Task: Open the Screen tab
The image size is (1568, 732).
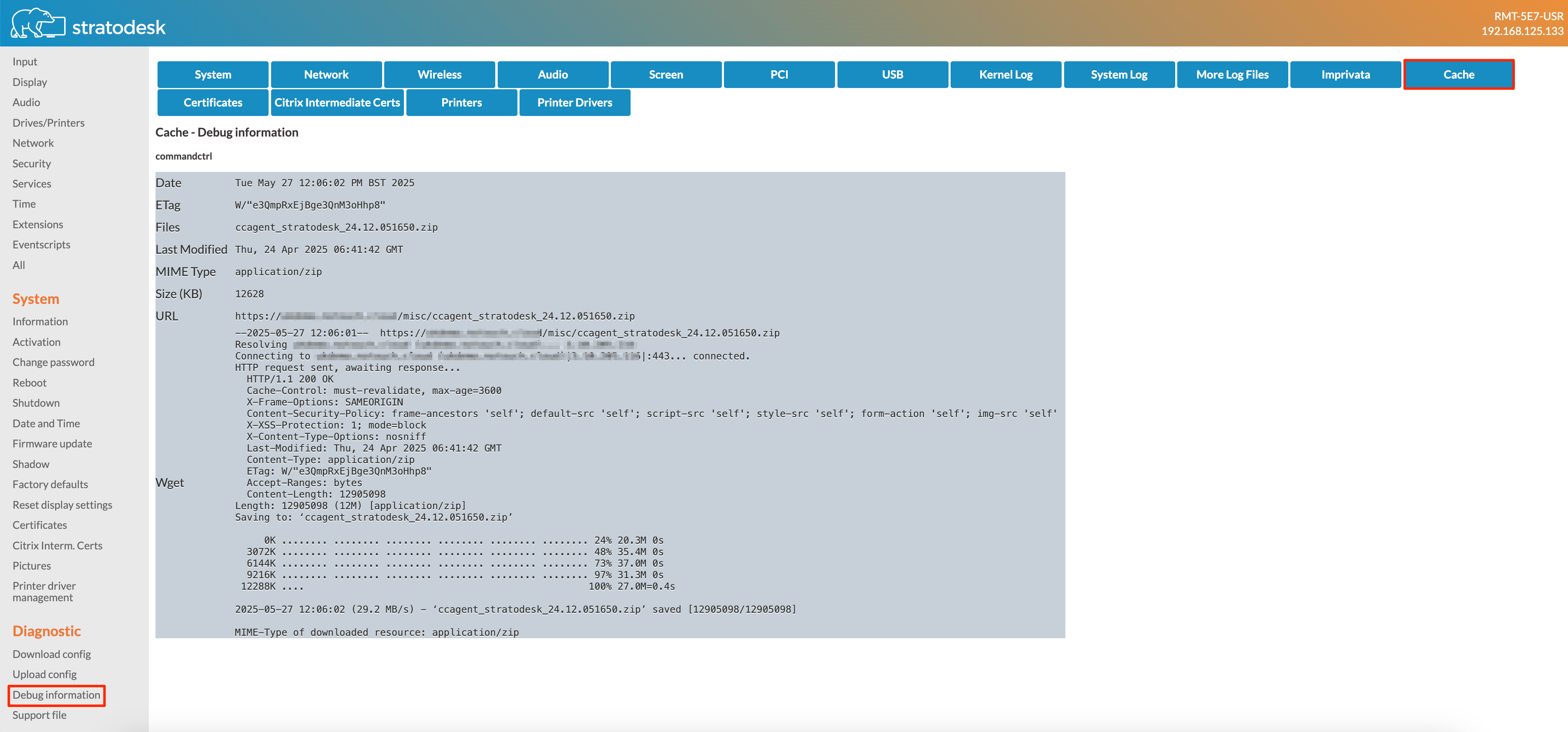Action: point(666,74)
